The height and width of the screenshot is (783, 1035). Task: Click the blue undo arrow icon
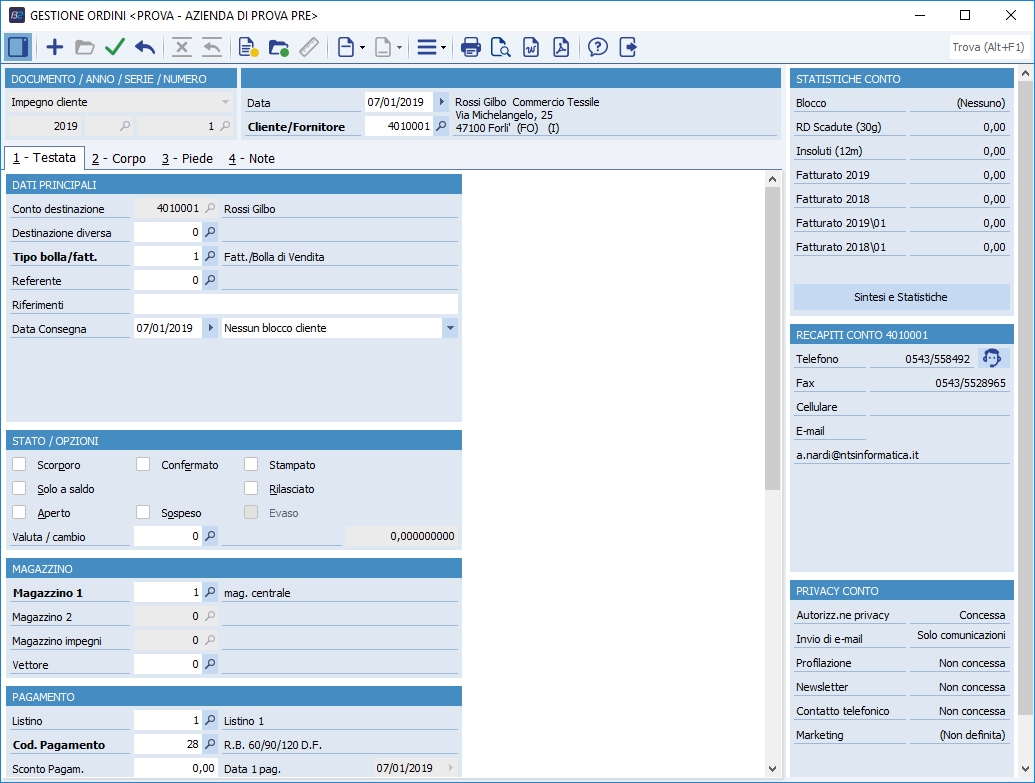coord(145,47)
